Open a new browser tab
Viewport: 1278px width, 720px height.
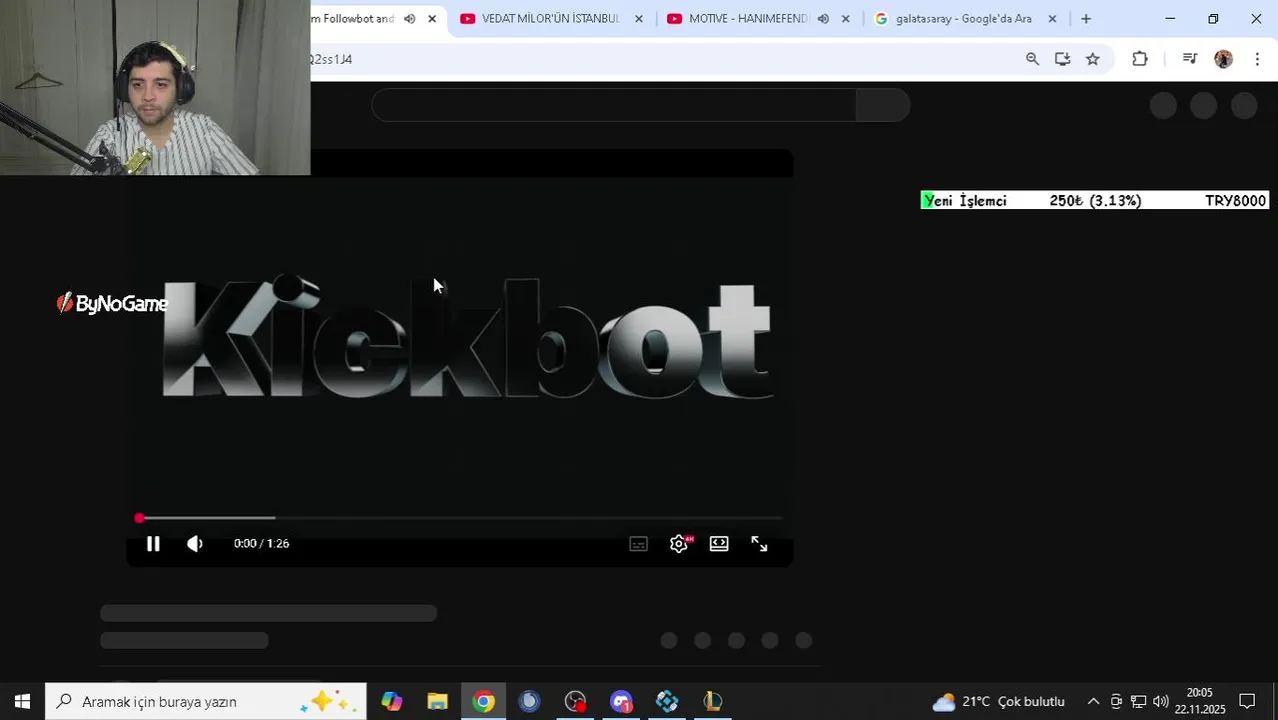pos(1086,19)
